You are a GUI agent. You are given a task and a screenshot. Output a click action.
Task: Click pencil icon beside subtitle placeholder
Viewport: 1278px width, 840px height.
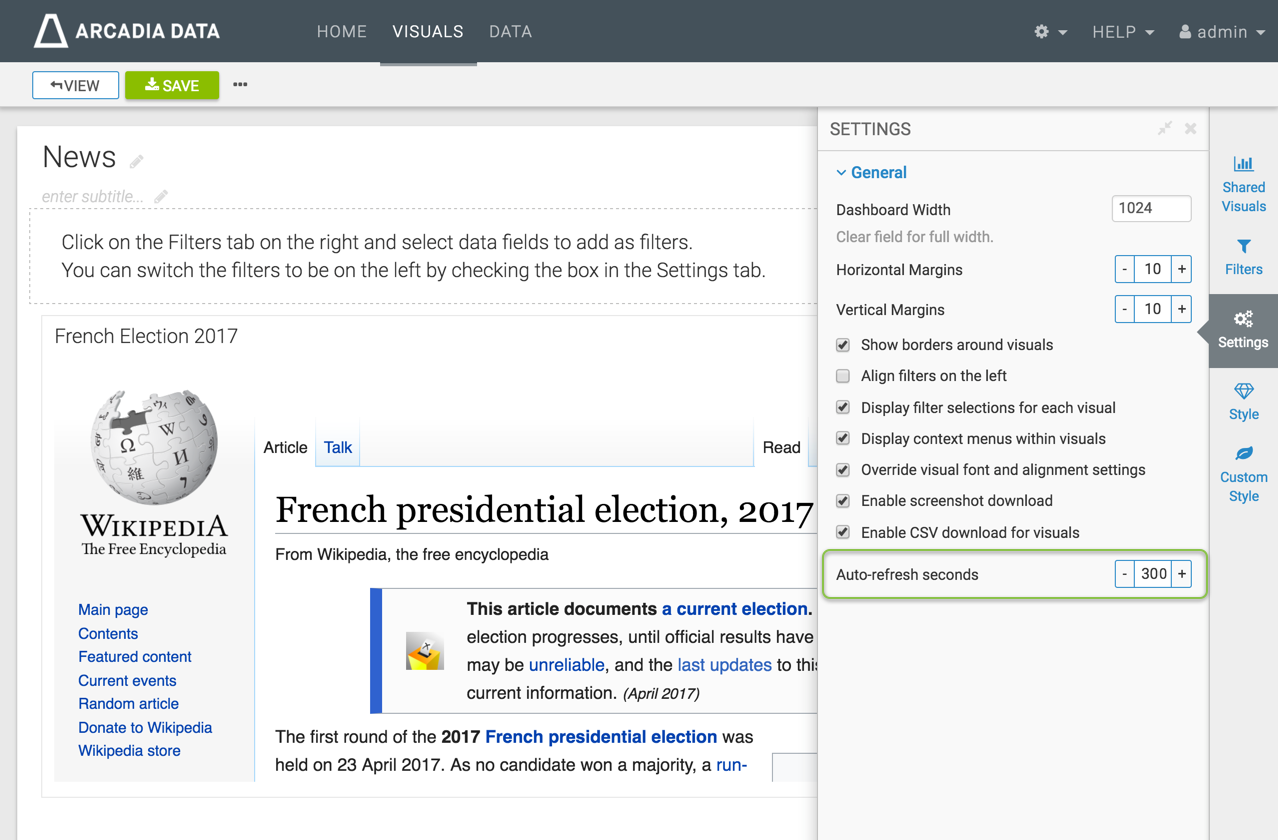[161, 197]
